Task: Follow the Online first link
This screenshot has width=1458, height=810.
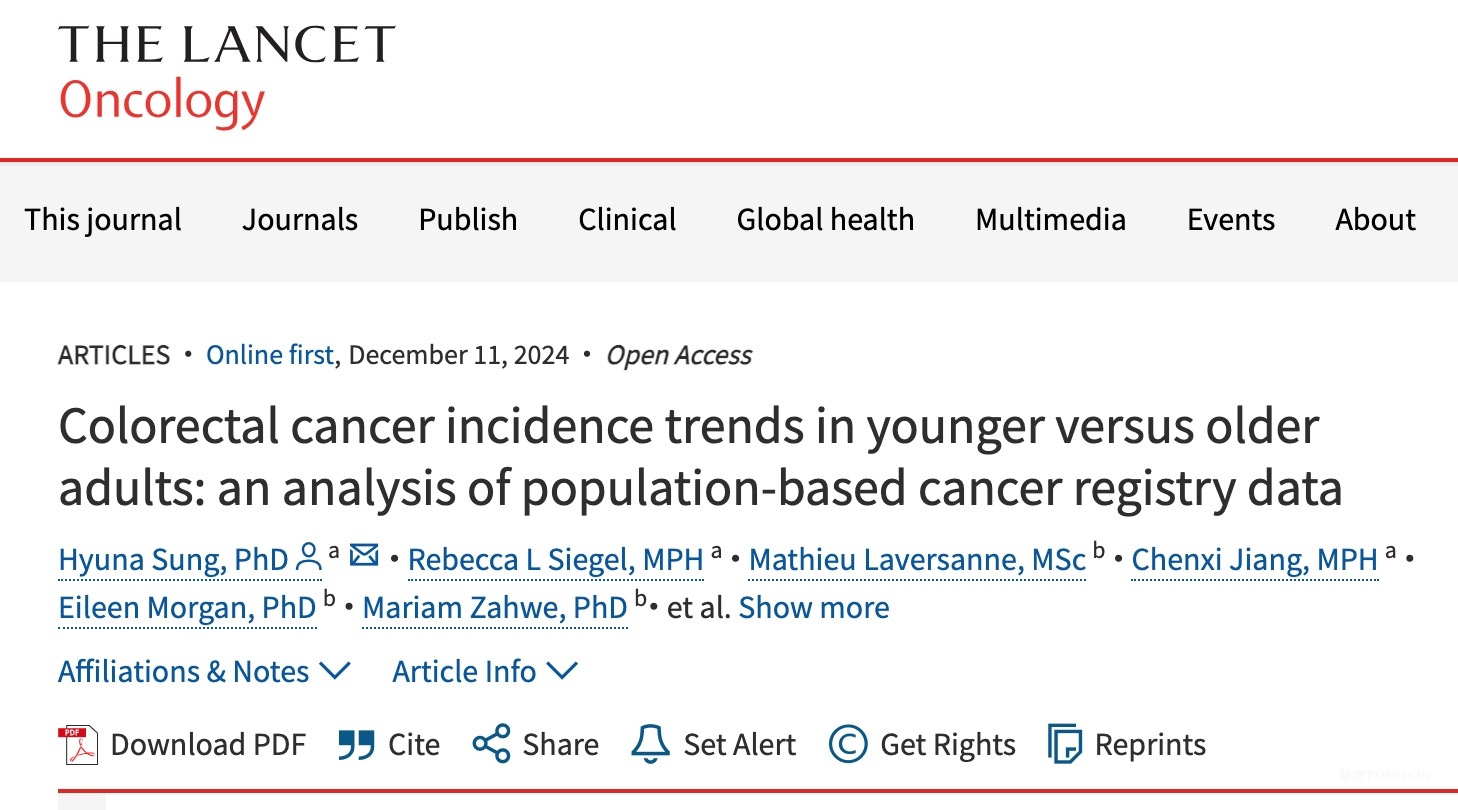Action: click(x=269, y=355)
